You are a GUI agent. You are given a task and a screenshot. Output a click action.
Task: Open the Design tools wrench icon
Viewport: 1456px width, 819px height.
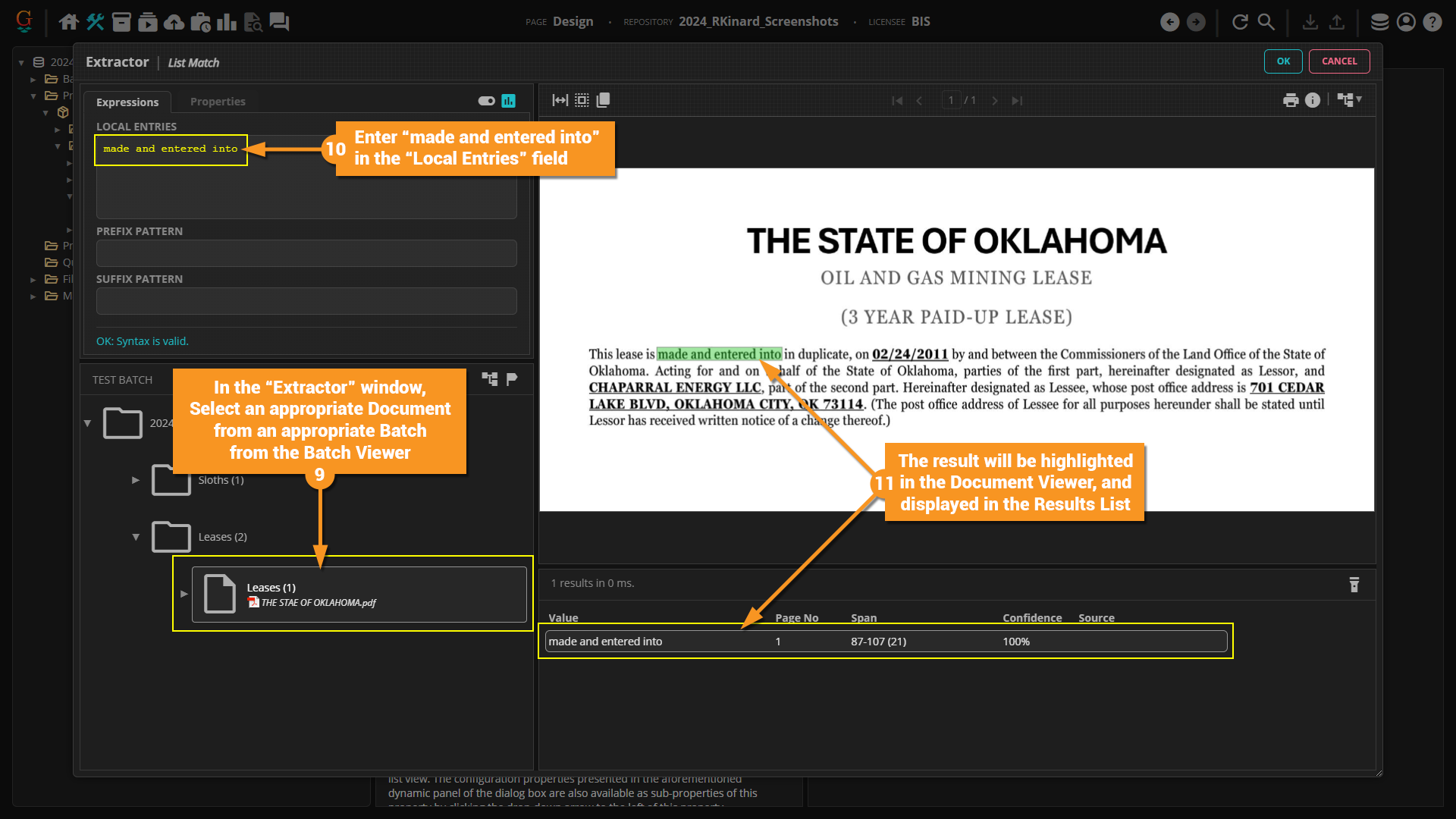(x=96, y=22)
